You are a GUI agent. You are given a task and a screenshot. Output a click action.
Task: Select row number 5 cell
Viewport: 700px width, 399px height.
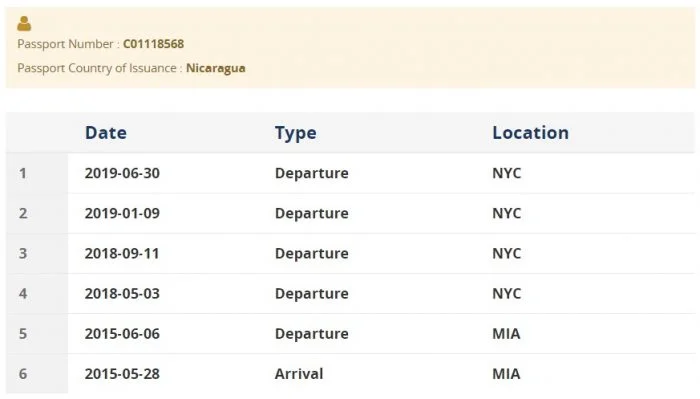point(37,334)
